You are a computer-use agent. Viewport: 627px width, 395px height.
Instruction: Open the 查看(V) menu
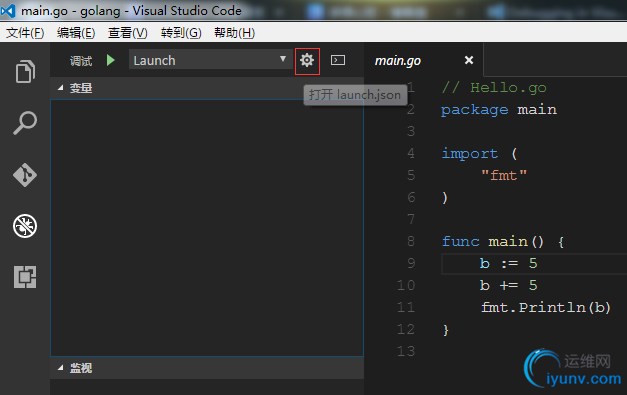(128, 32)
